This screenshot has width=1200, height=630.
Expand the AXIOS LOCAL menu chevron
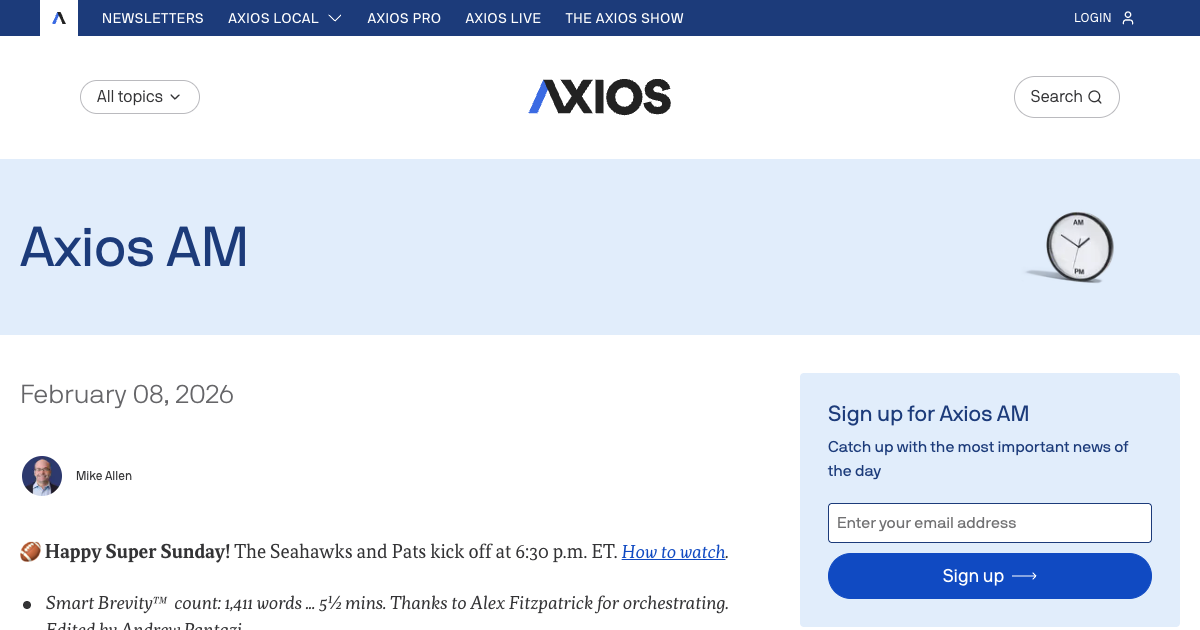pyautogui.click(x=335, y=17)
